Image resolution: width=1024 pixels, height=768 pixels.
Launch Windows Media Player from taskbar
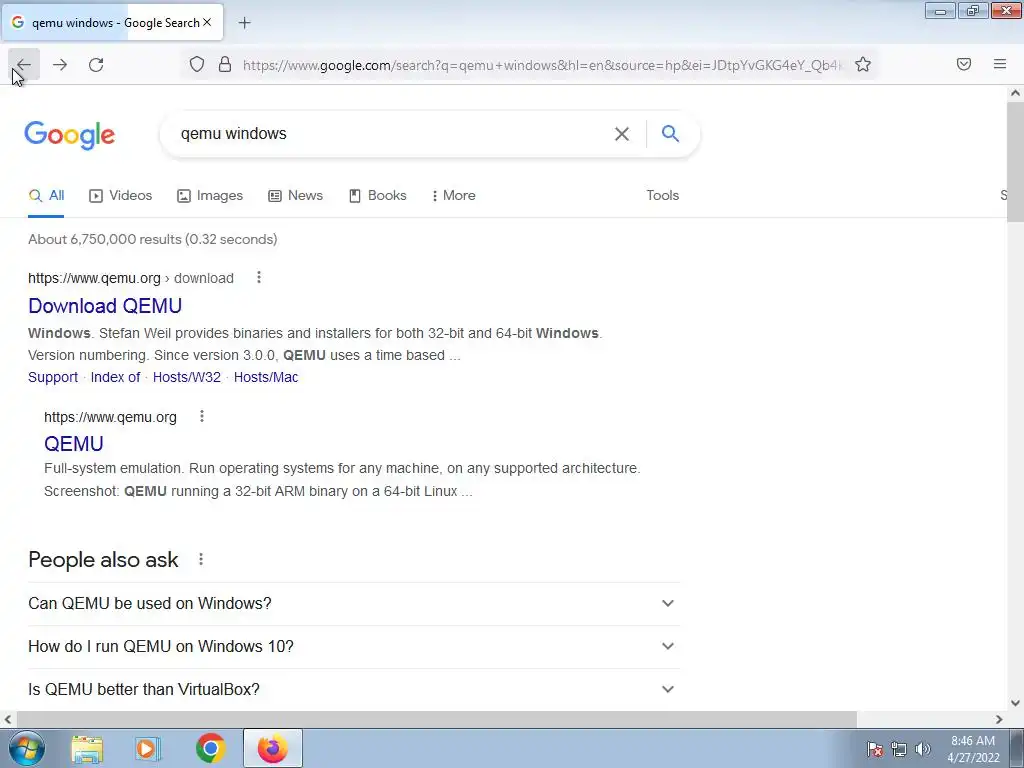coord(148,749)
